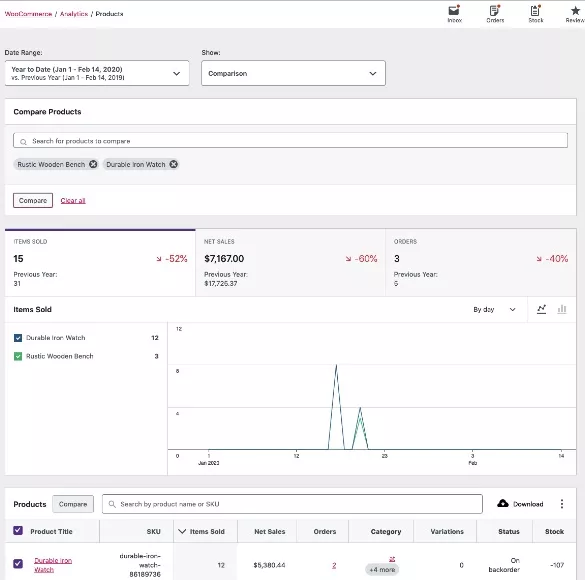Screen dimensions: 585x580
Task: Open Durable Iron Watch product link
Action: point(53,565)
